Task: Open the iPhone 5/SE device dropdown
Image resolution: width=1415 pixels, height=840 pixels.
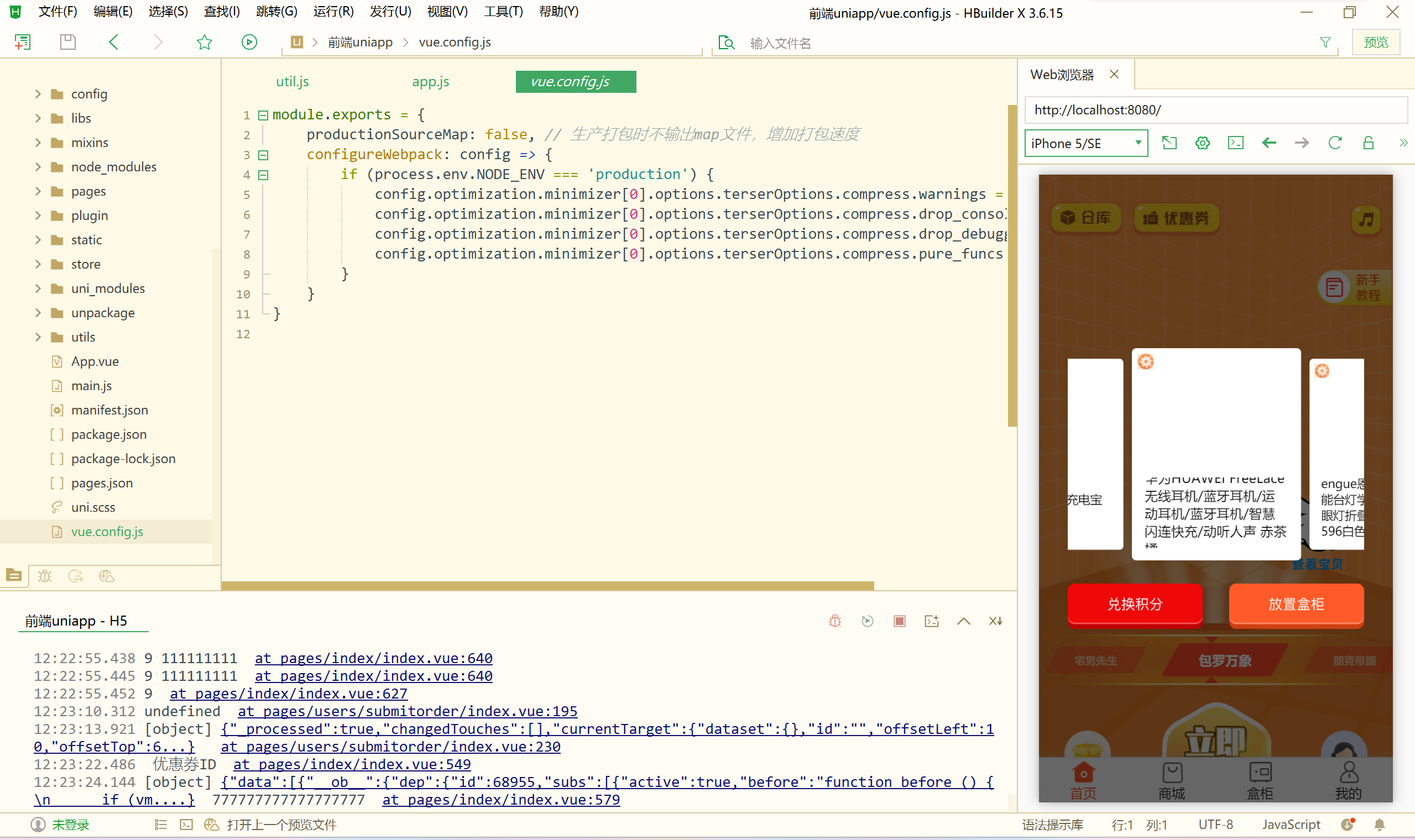Action: click(x=1085, y=143)
